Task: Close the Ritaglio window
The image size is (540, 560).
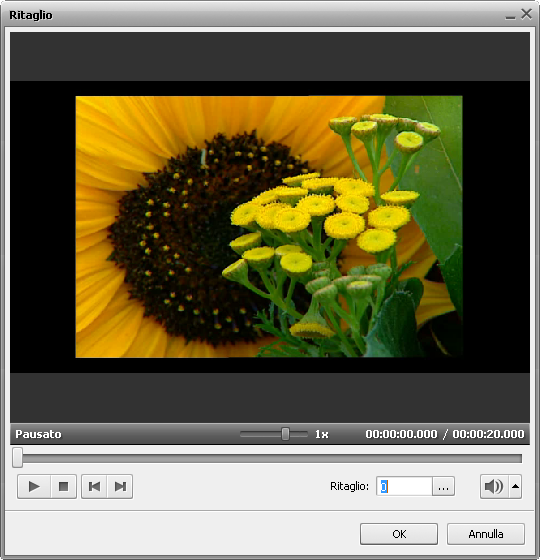Action: (x=526, y=14)
